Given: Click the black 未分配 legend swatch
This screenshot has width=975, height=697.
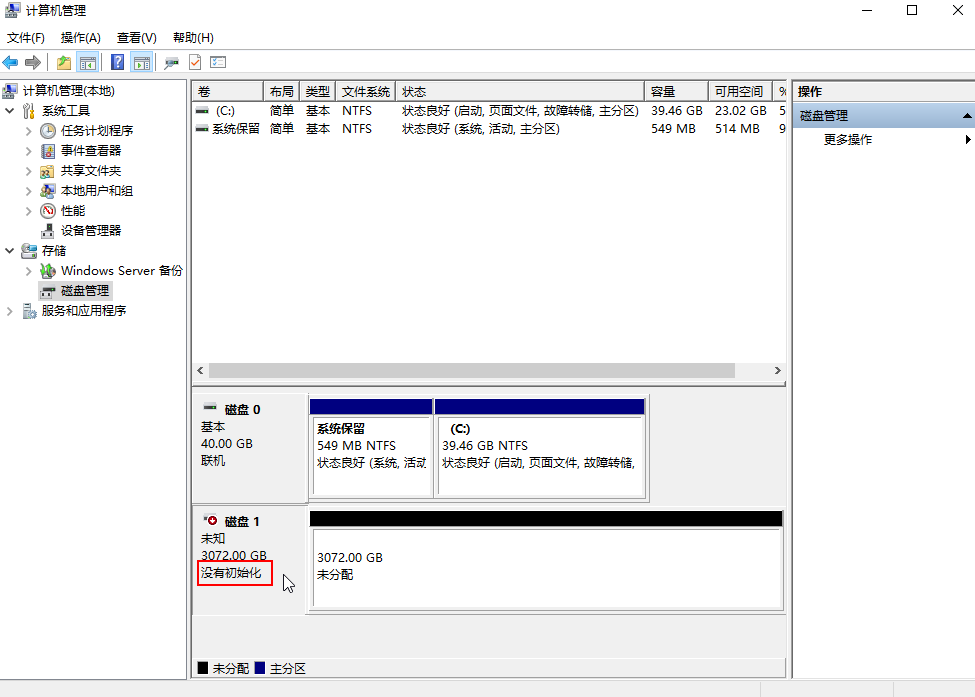Looking at the screenshot, I should pyautogui.click(x=203, y=668).
